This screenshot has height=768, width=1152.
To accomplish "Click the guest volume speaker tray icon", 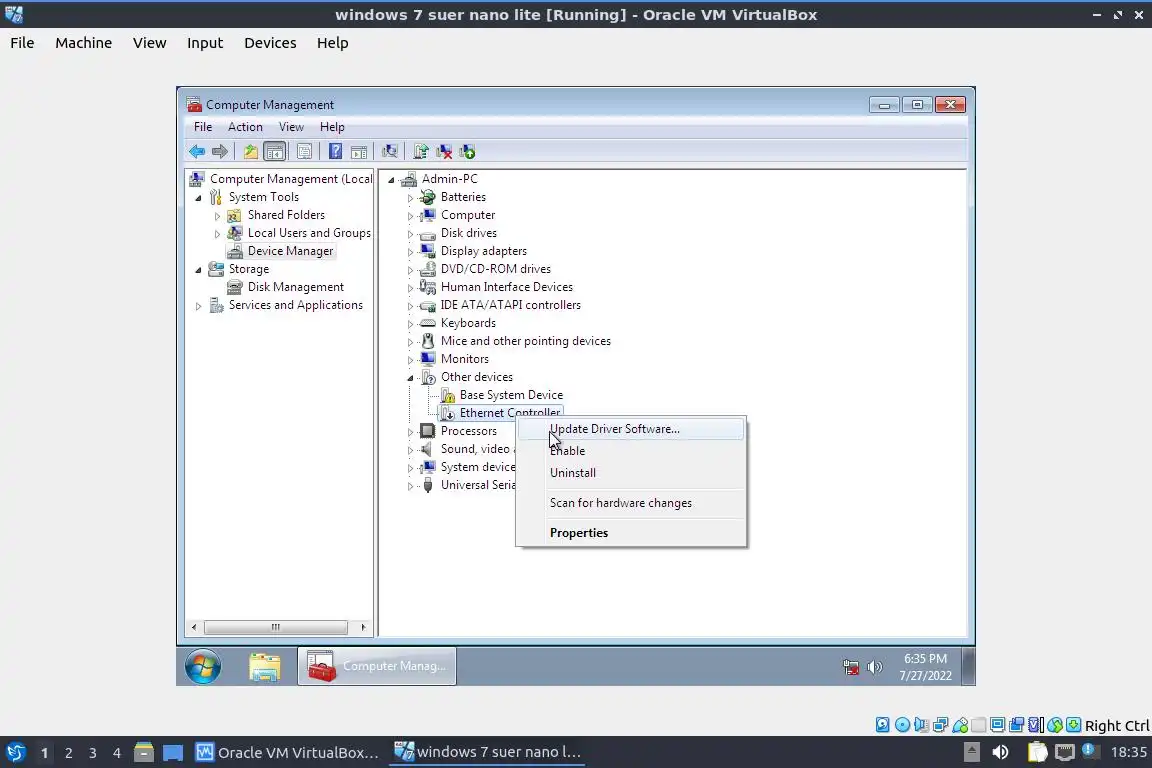I will pyautogui.click(x=874, y=667).
